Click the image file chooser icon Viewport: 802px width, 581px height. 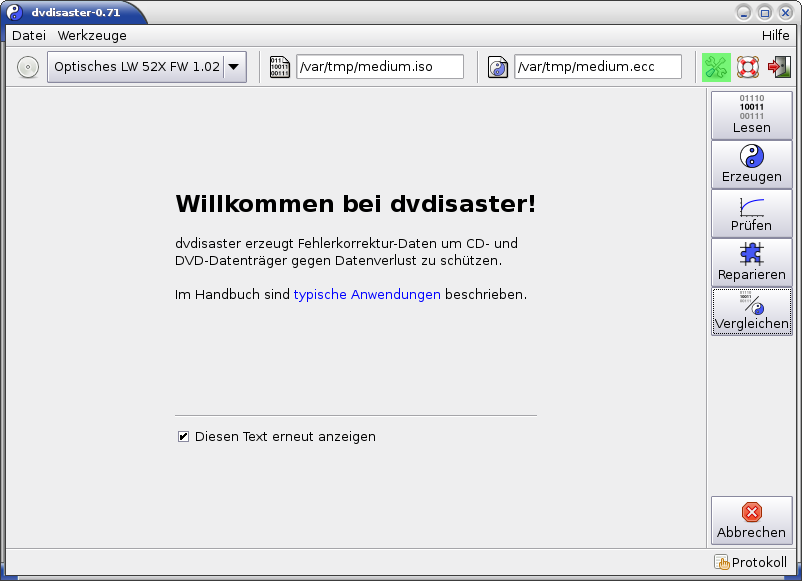[279, 67]
